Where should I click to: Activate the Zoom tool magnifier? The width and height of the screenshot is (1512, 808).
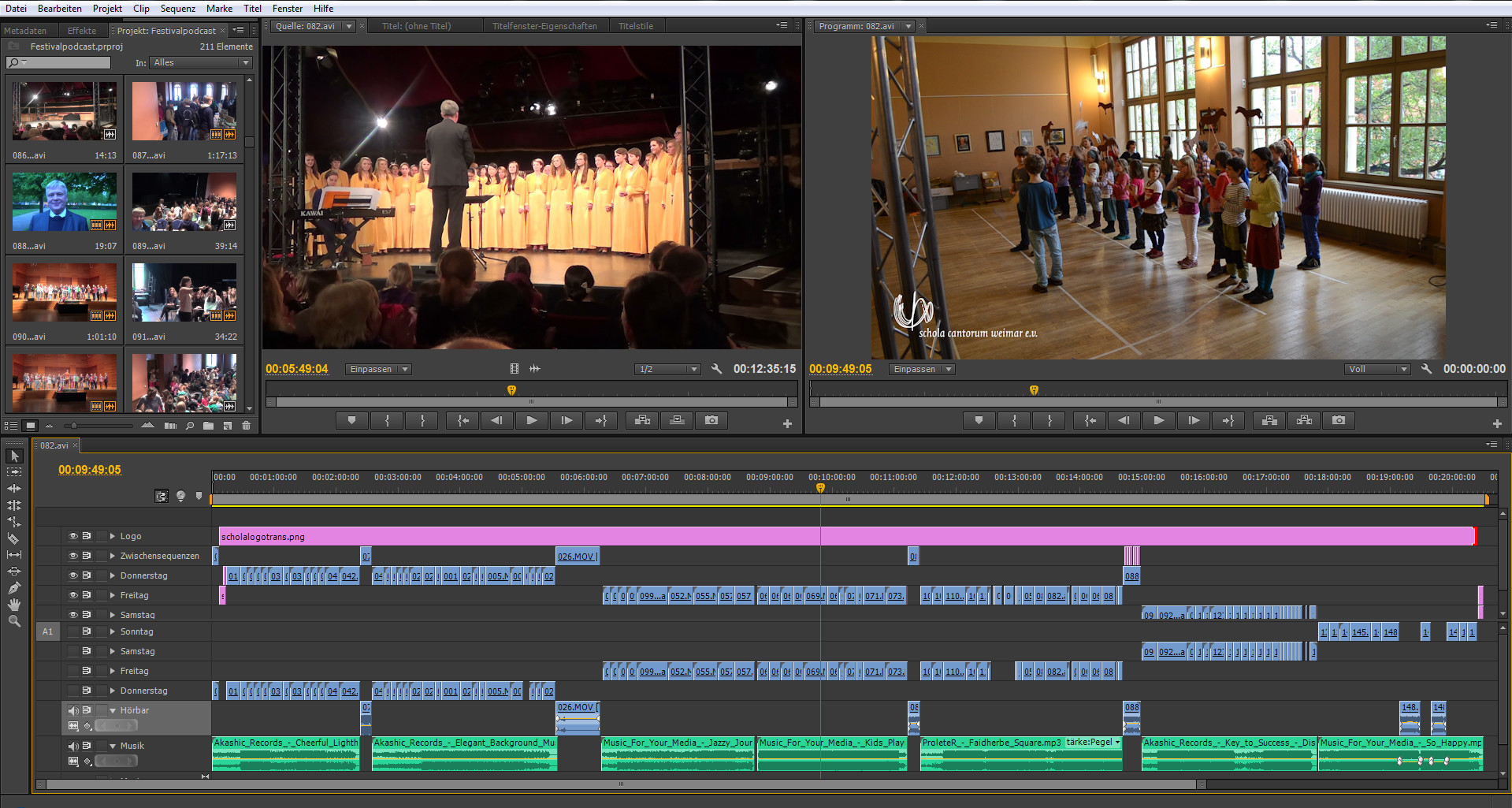point(13,621)
